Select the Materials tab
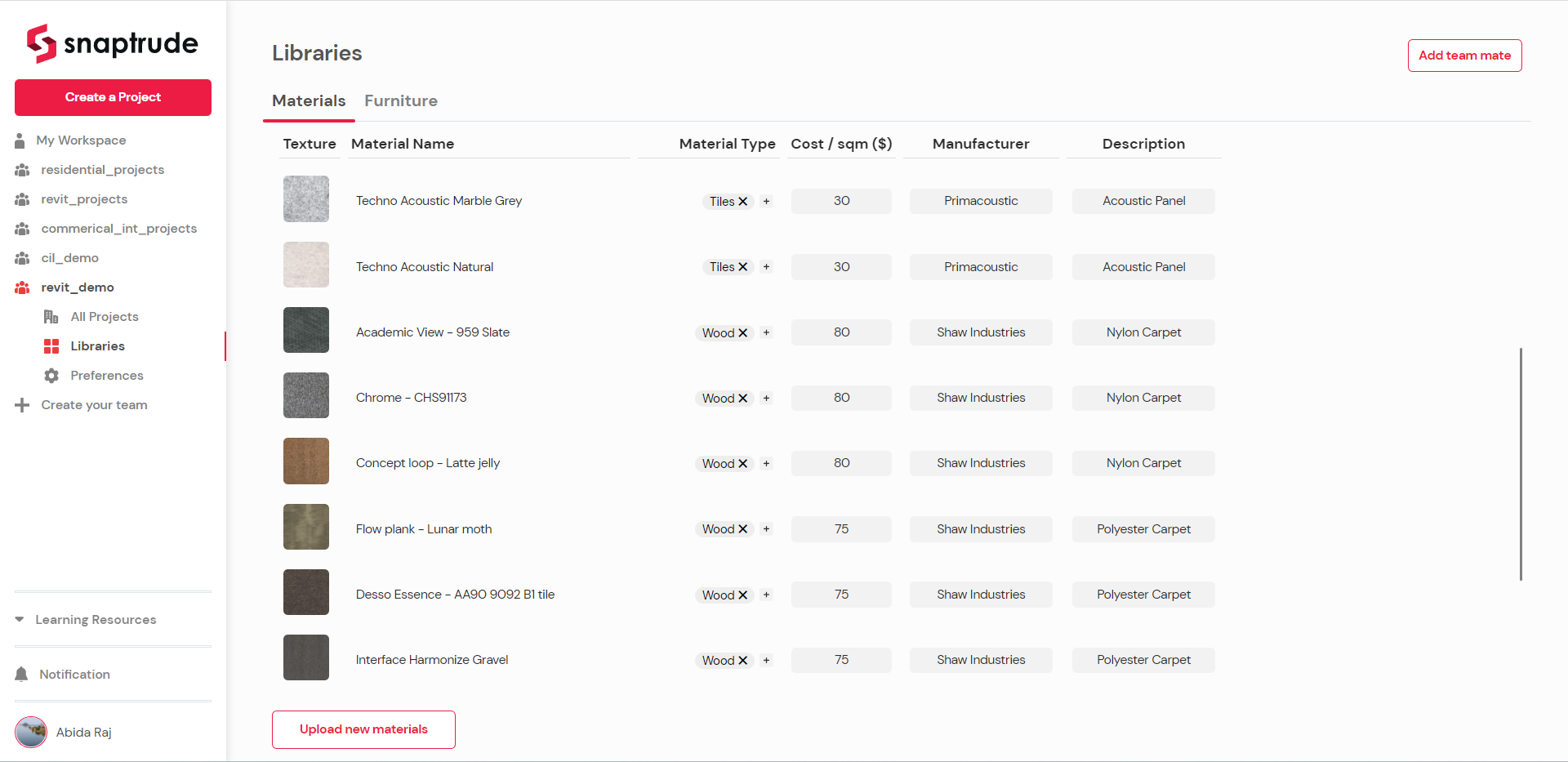 tap(309, 101)
